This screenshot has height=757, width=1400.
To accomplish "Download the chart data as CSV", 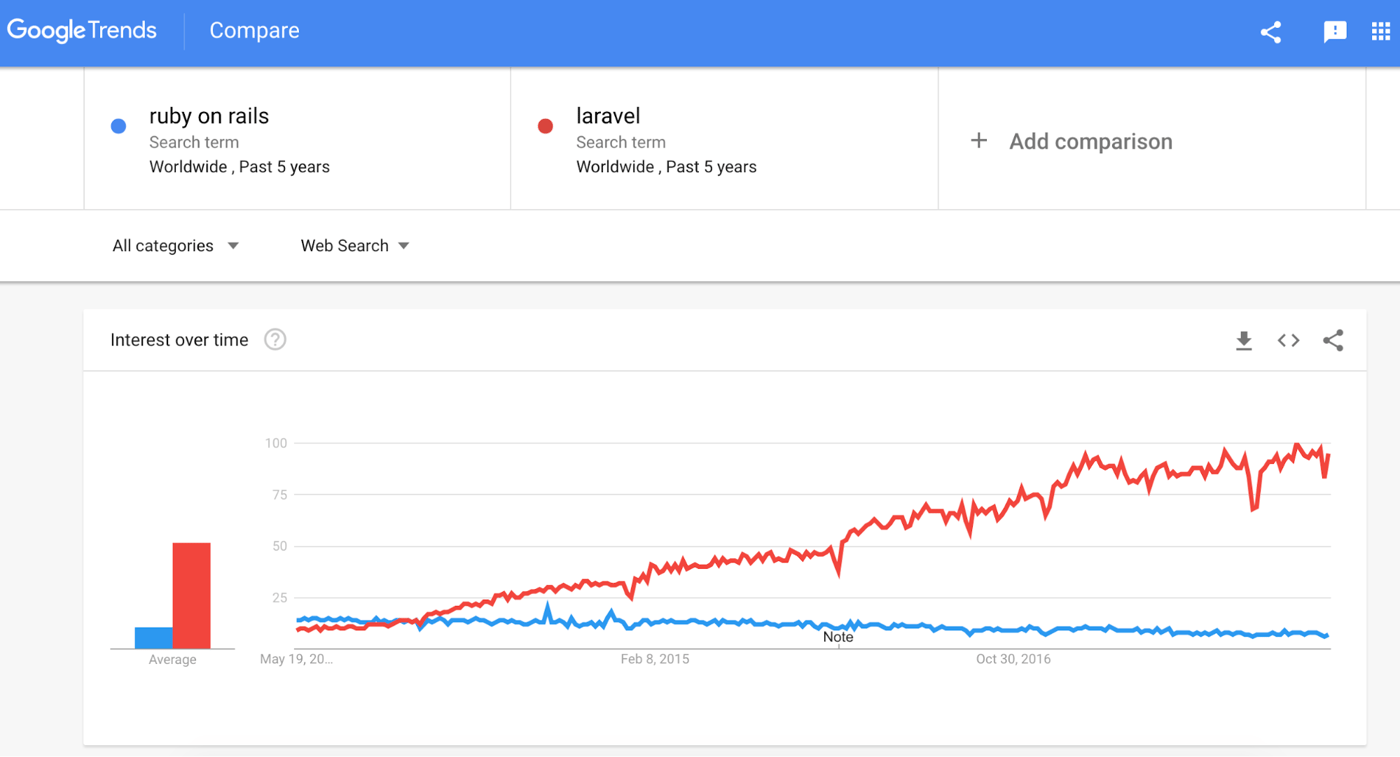I will [x=1244, y=340].
